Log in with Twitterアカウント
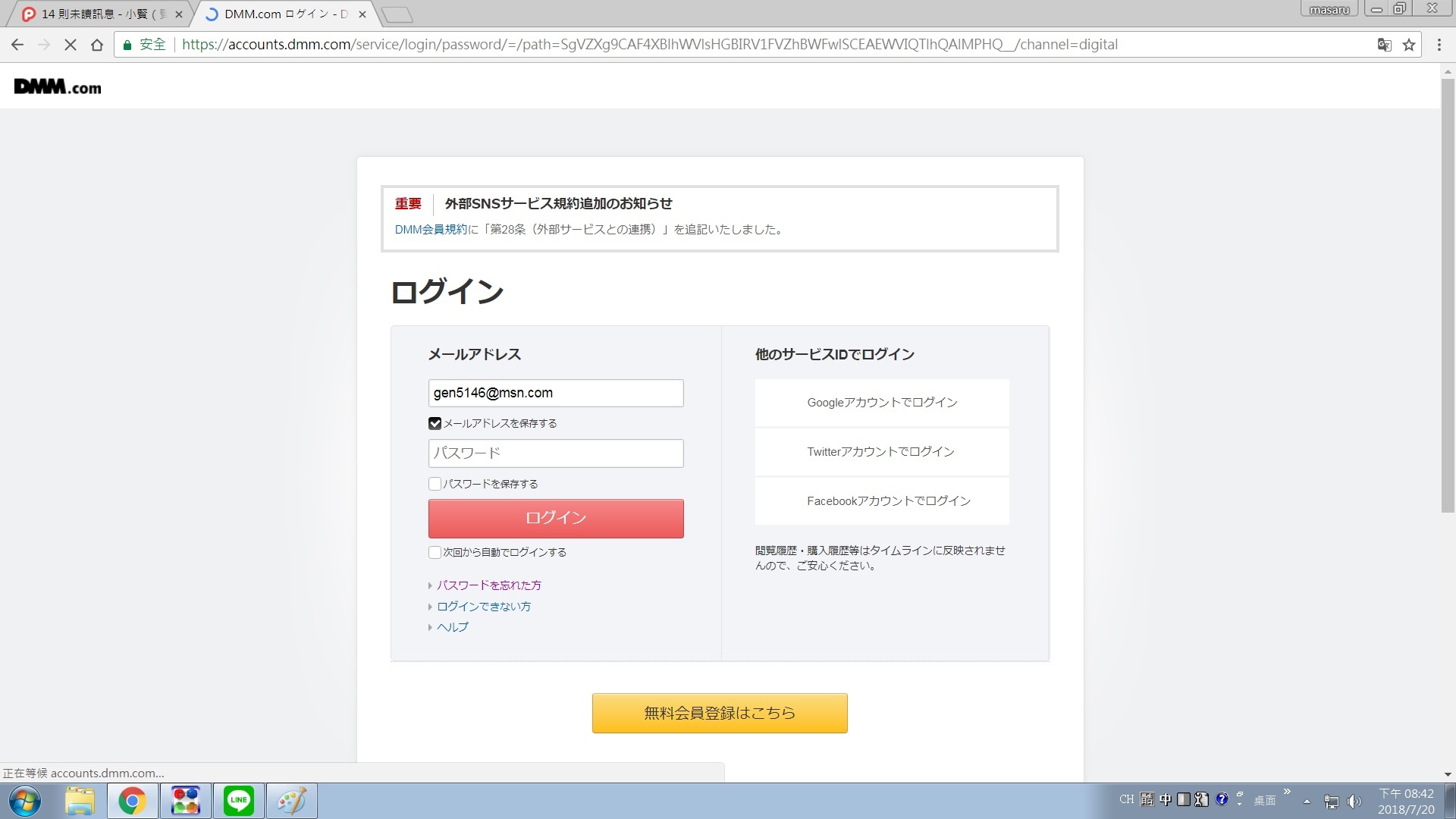 pyautogui.click(x=882, y=452)
